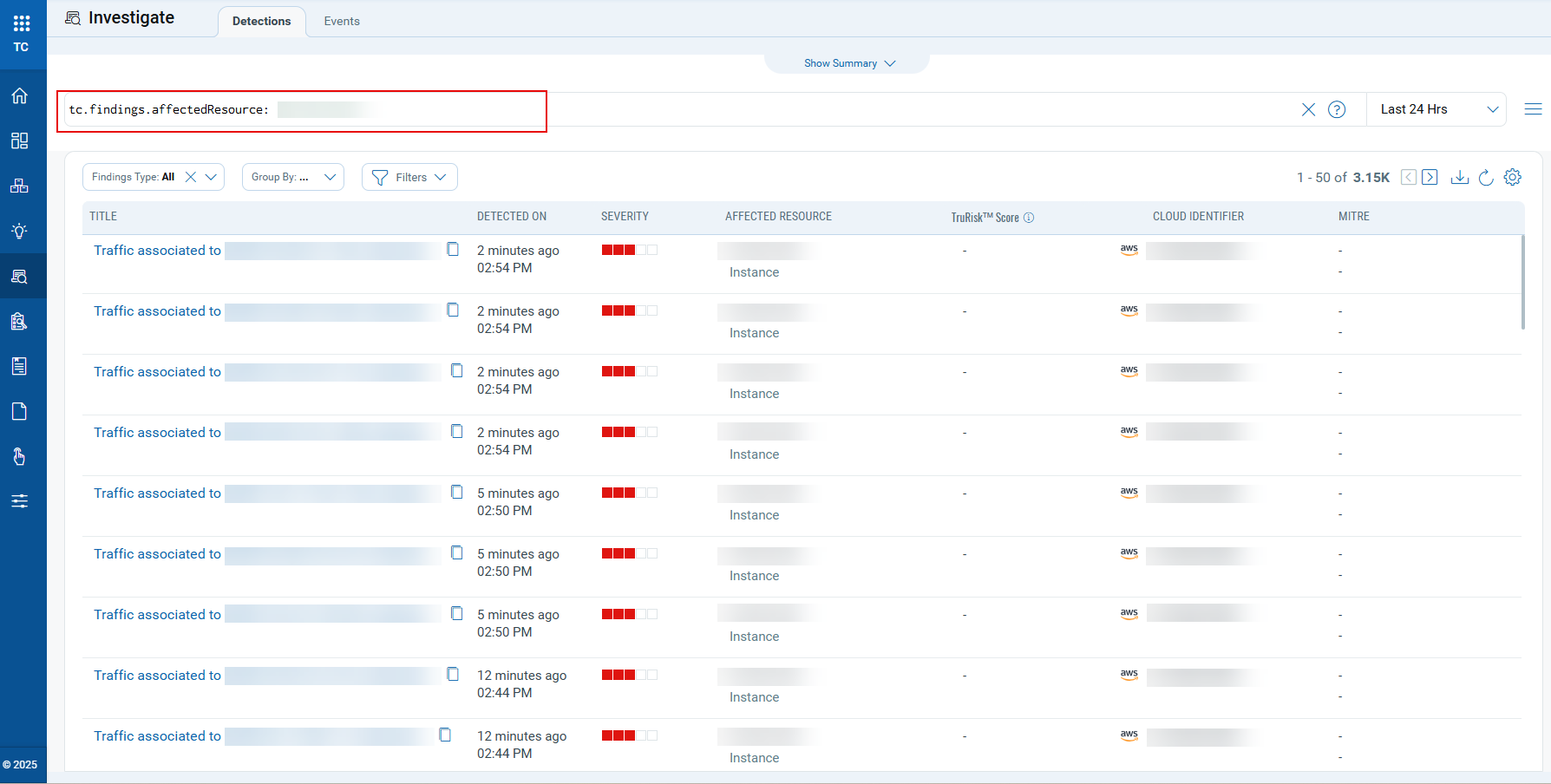1551x784 pixels.
Task: Open the Dashboard view in left sidebar
Action: tap(19, 140)
